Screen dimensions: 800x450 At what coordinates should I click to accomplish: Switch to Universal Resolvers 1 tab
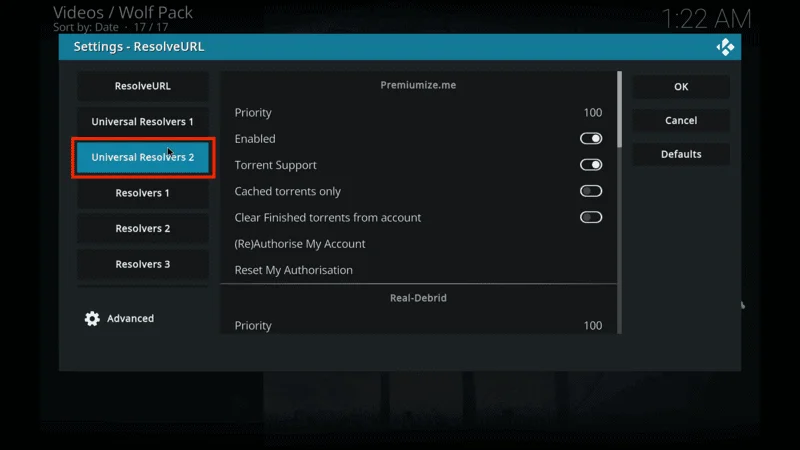(x=142, y=122)
